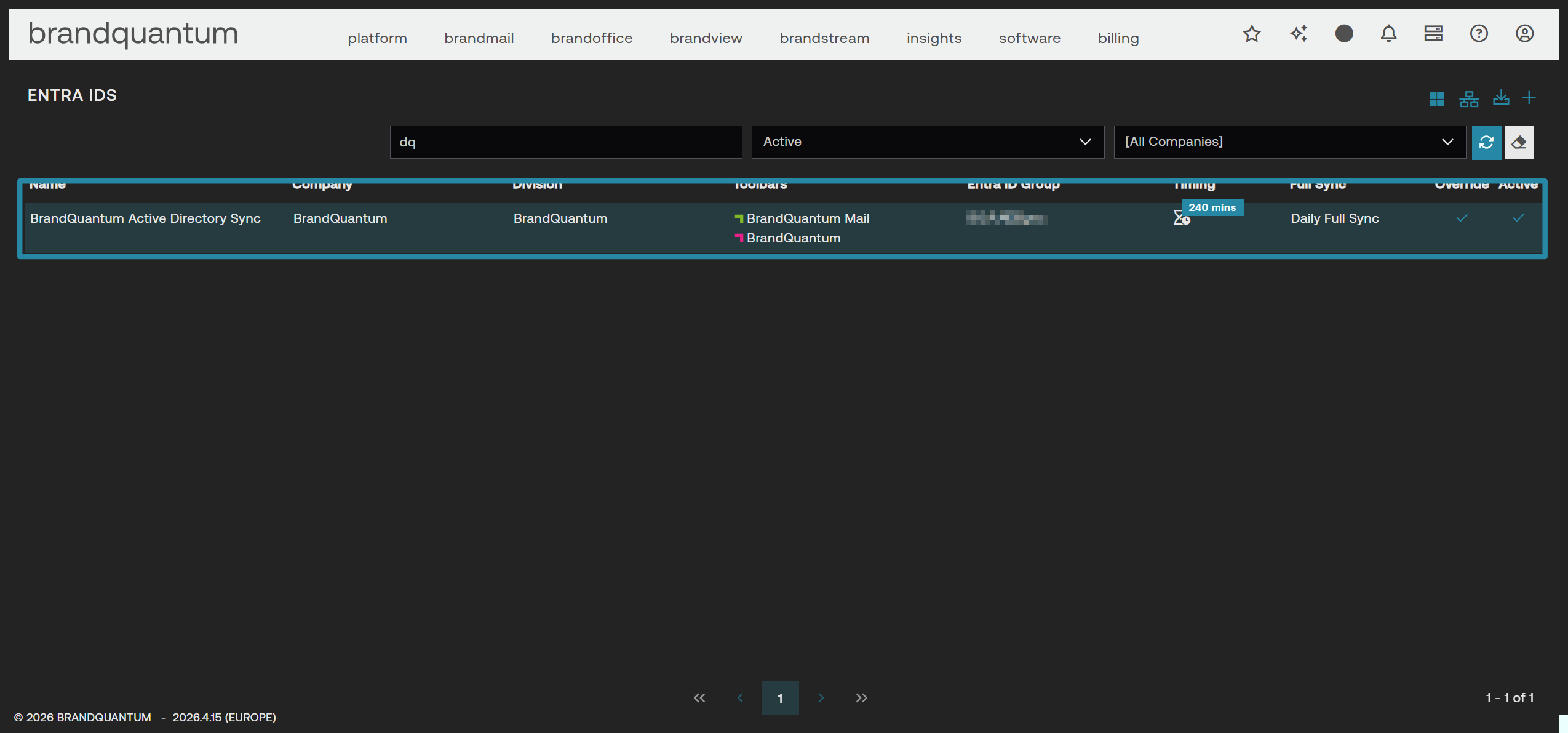Select BrandQuantum Active Directory Sync name

[x=145, y=218]
